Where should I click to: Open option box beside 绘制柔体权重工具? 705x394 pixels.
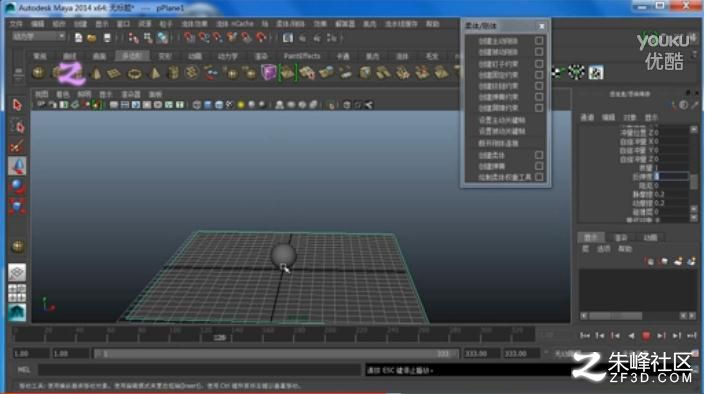(539, 177)
